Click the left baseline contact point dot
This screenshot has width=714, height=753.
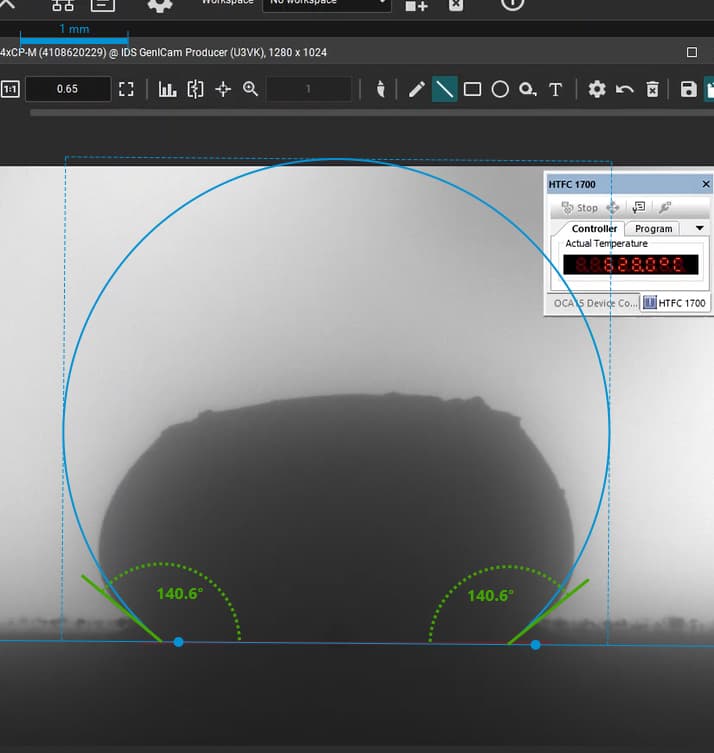click(x=178, y=642)
